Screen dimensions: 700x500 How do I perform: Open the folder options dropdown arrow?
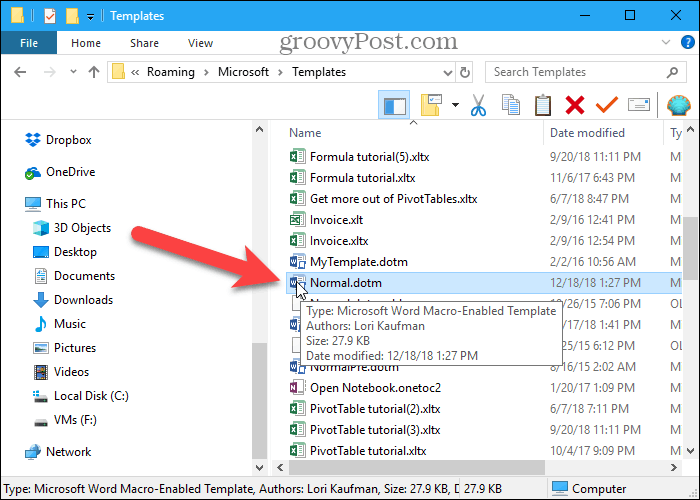pos(455,105)
